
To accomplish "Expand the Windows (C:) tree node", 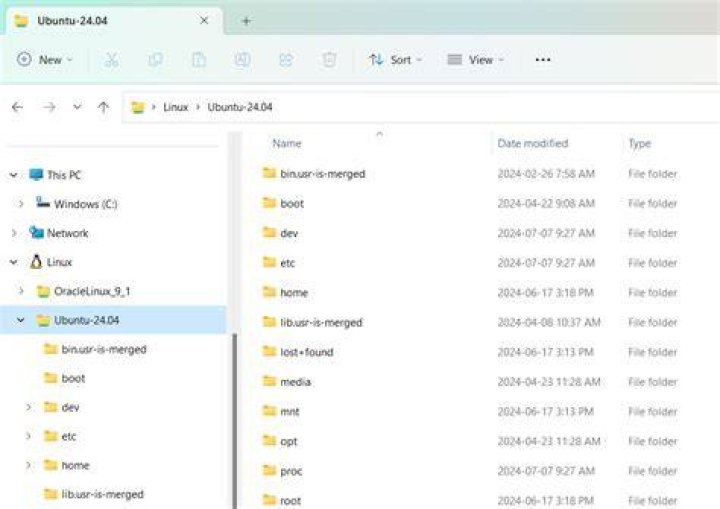I will click(x=21, y=204).
